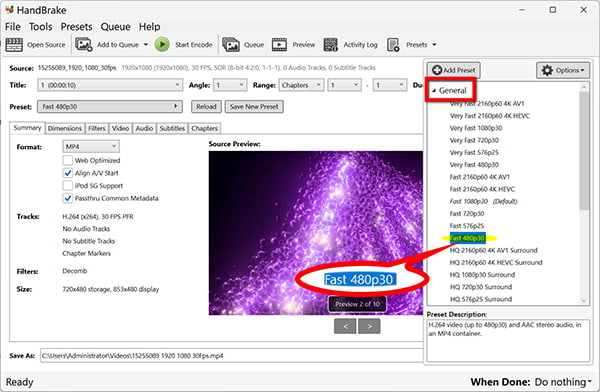Open the Range Chapters dropdown

301,85
